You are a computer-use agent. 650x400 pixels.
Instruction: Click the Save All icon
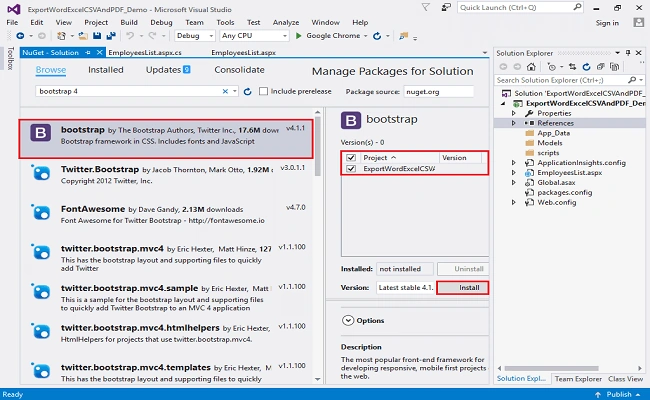pyautogui.click(x=111, y=36)
